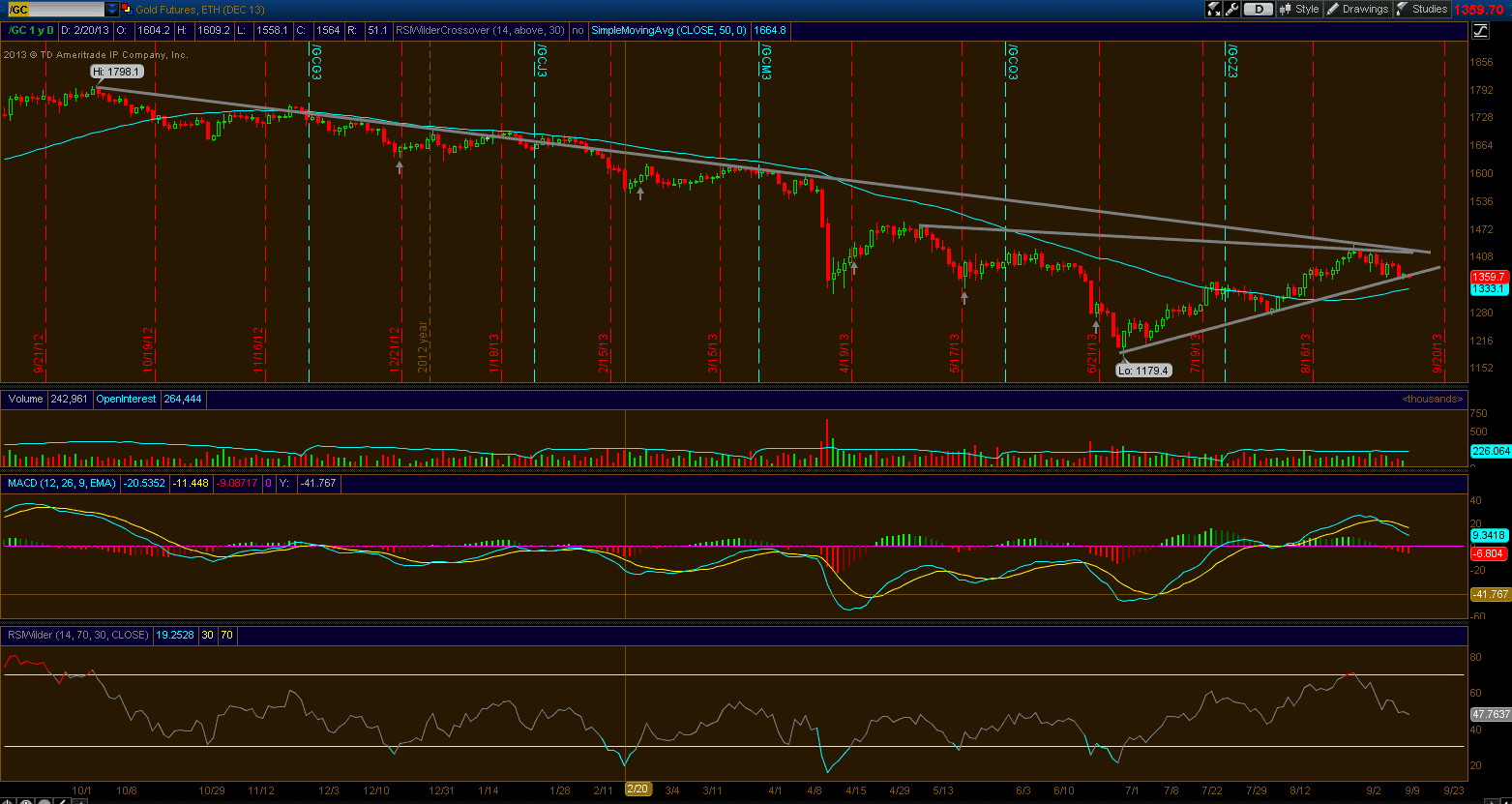Click the wrench chart settings icon
Image resolution: width=1512 pixels, height=804 pixels.
(x=1231, y=9)
